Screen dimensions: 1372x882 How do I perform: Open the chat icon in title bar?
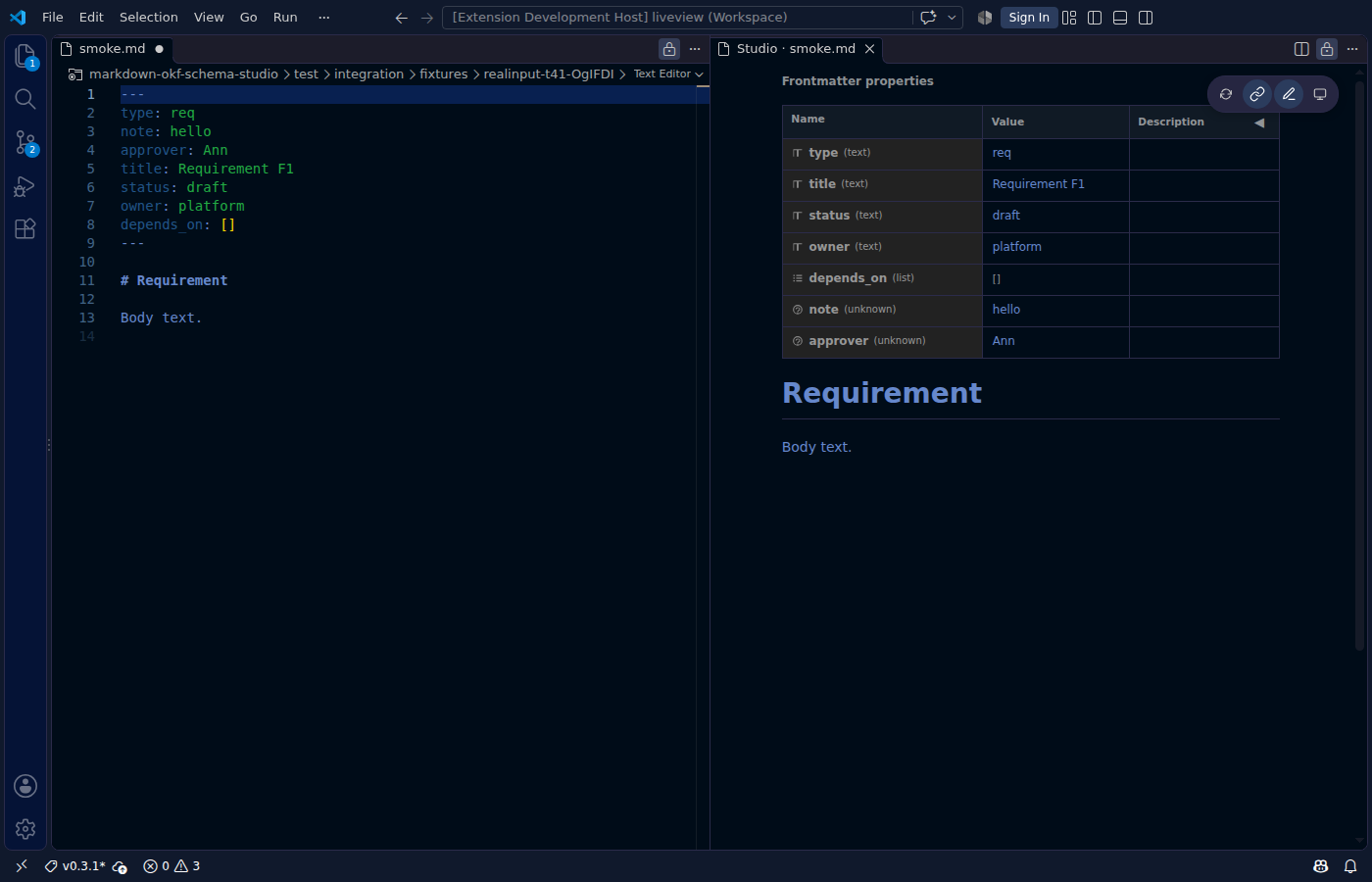pyautogui.click(x=928, y=18)
